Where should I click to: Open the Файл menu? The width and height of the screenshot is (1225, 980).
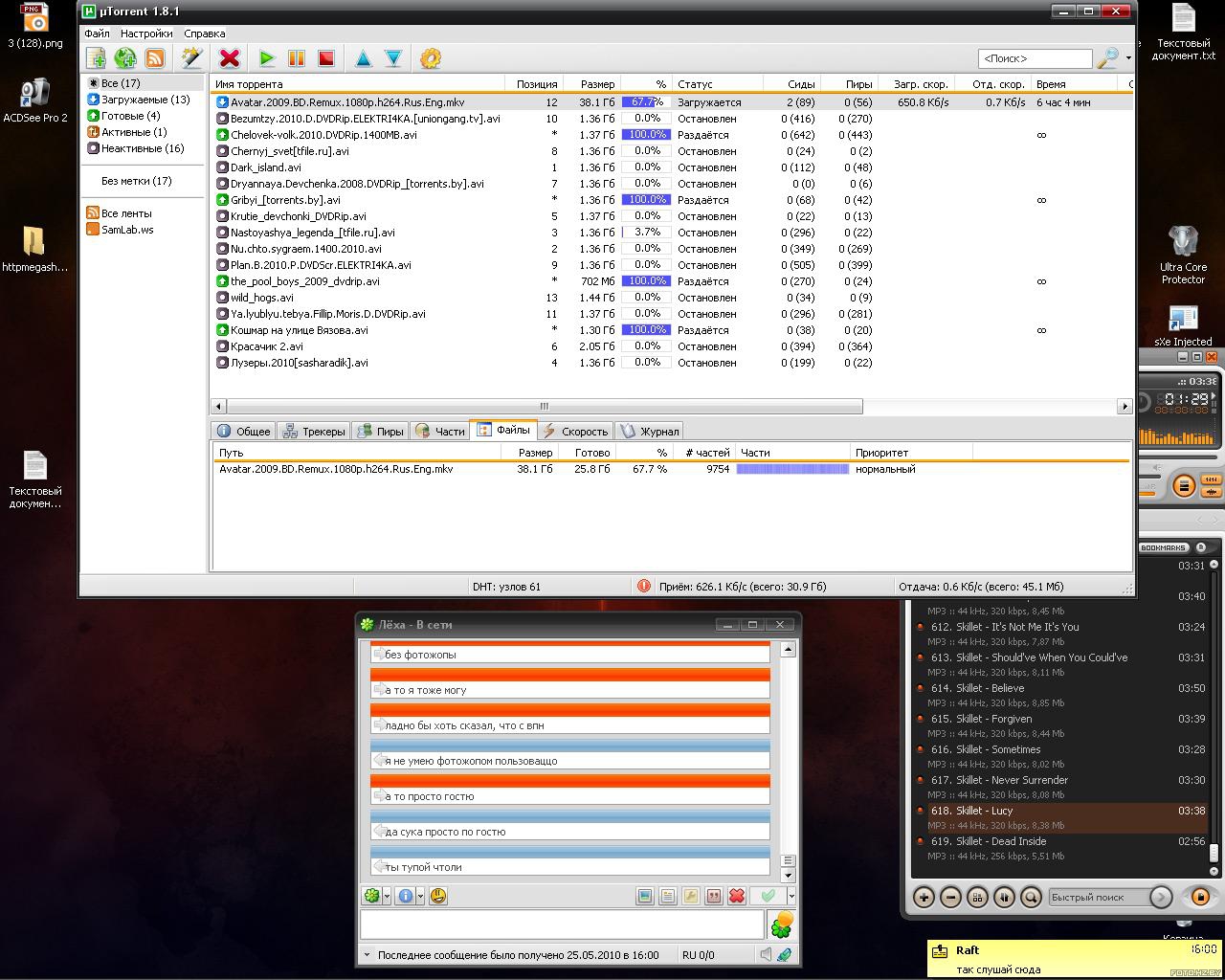click(97, 33)
